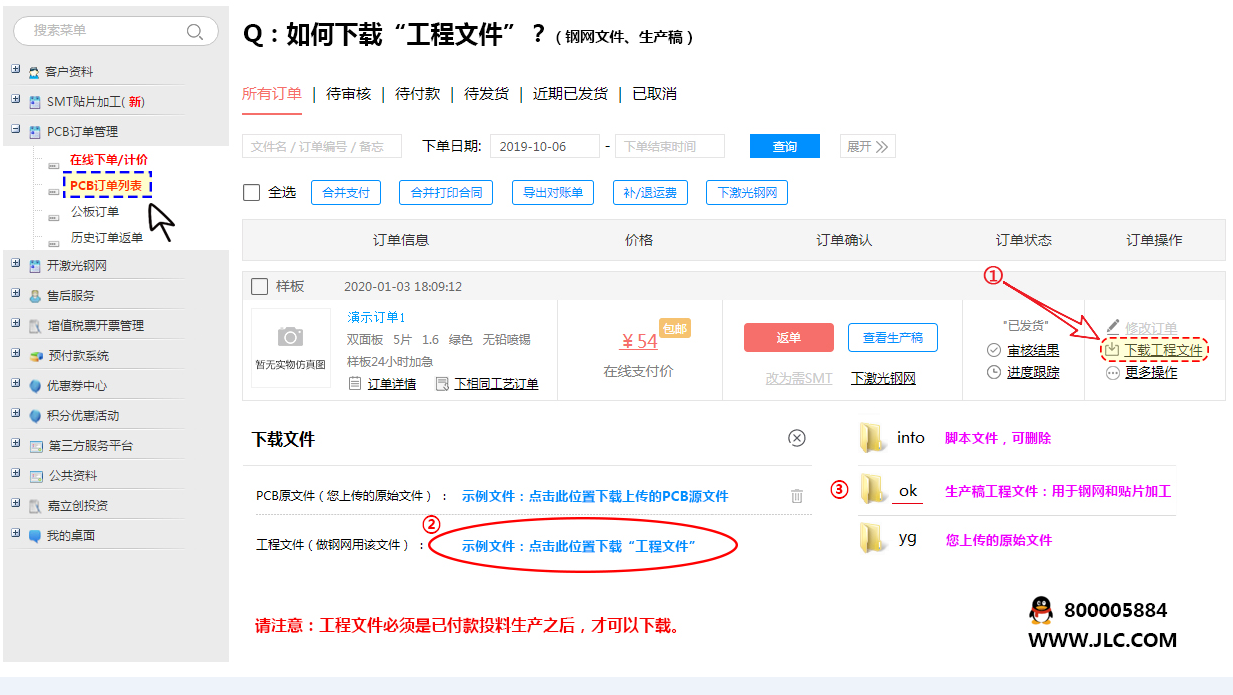Click the trash icon beside PCB source file
Viewport: 1233px width, 695px height.
797,496
